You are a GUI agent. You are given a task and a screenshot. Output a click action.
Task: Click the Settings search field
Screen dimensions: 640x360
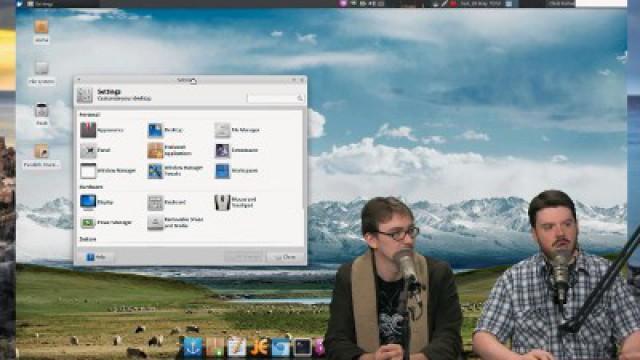[x=275, y=98]
